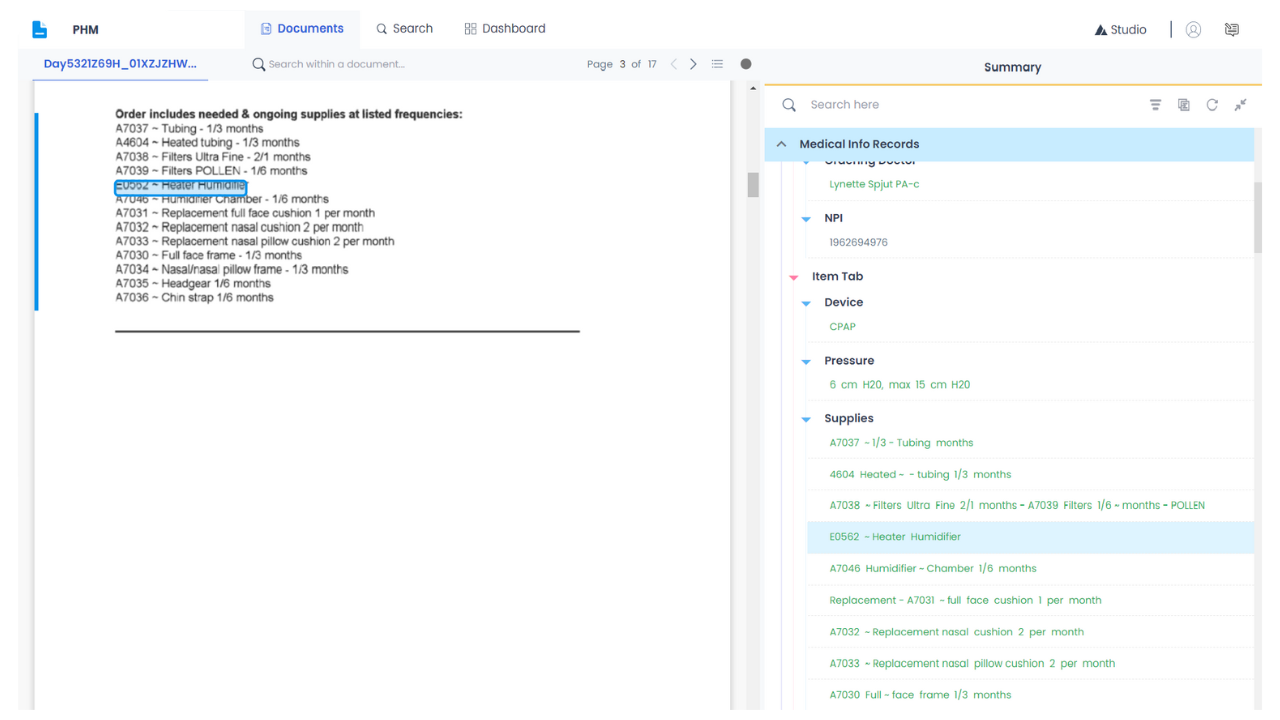Click the document view icon in Summary

[1184, 105]
